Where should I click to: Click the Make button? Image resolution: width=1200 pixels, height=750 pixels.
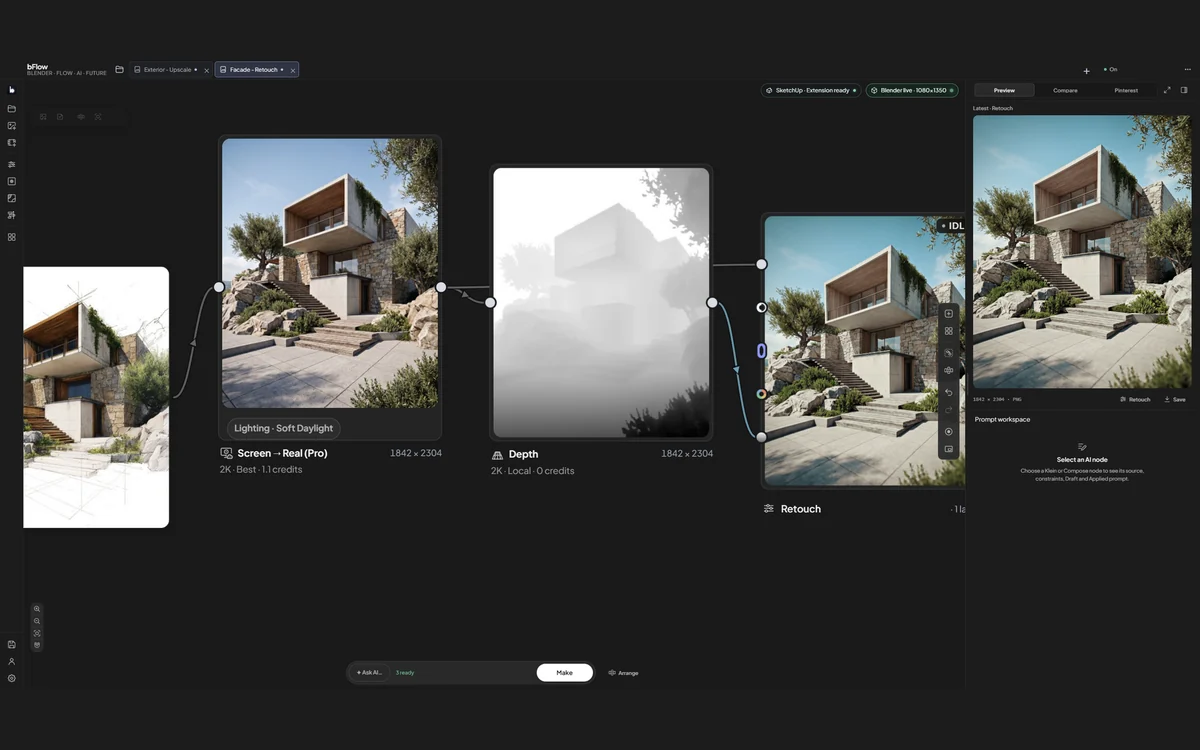565,673
